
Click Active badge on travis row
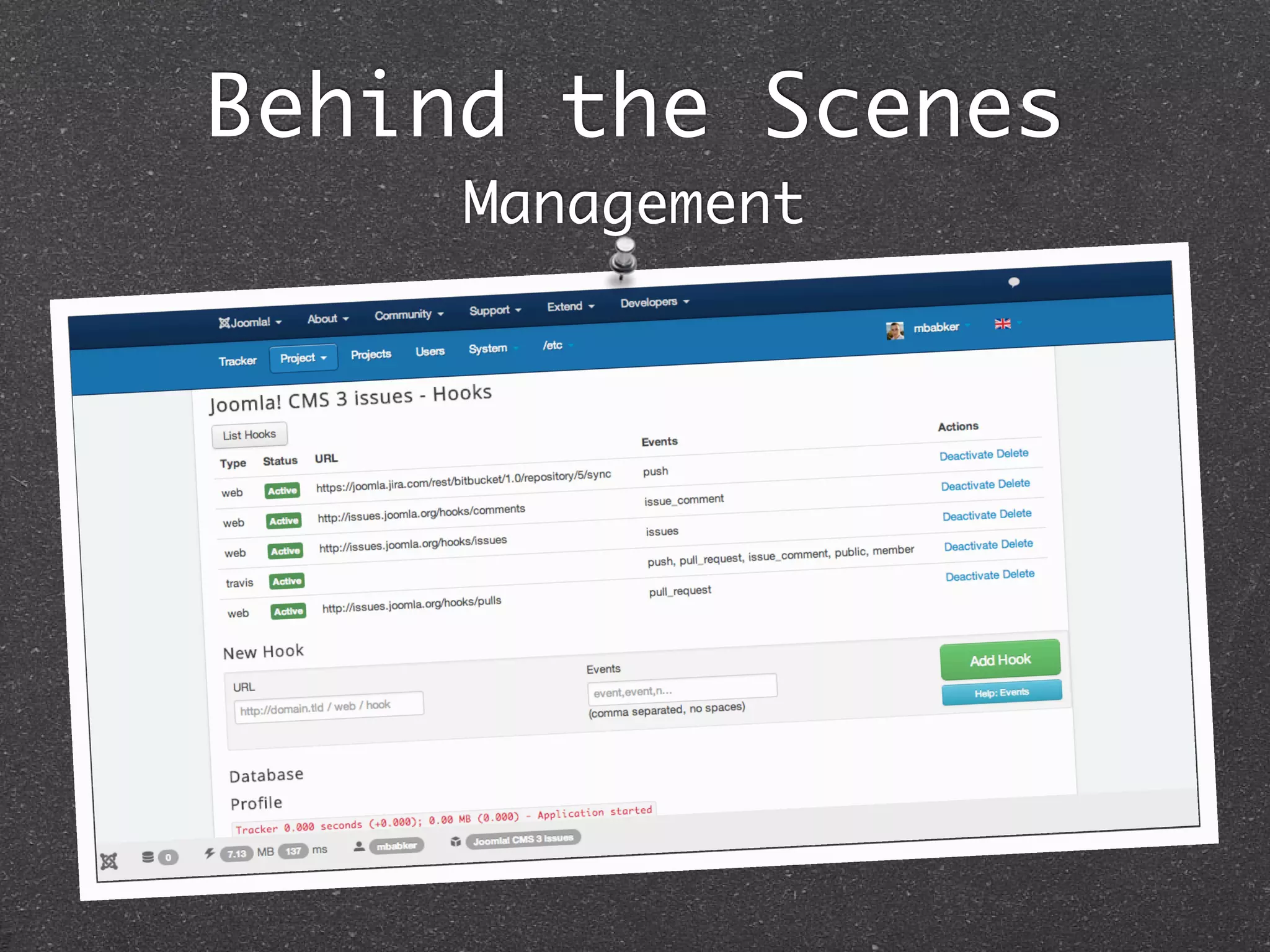pos(286,581)
